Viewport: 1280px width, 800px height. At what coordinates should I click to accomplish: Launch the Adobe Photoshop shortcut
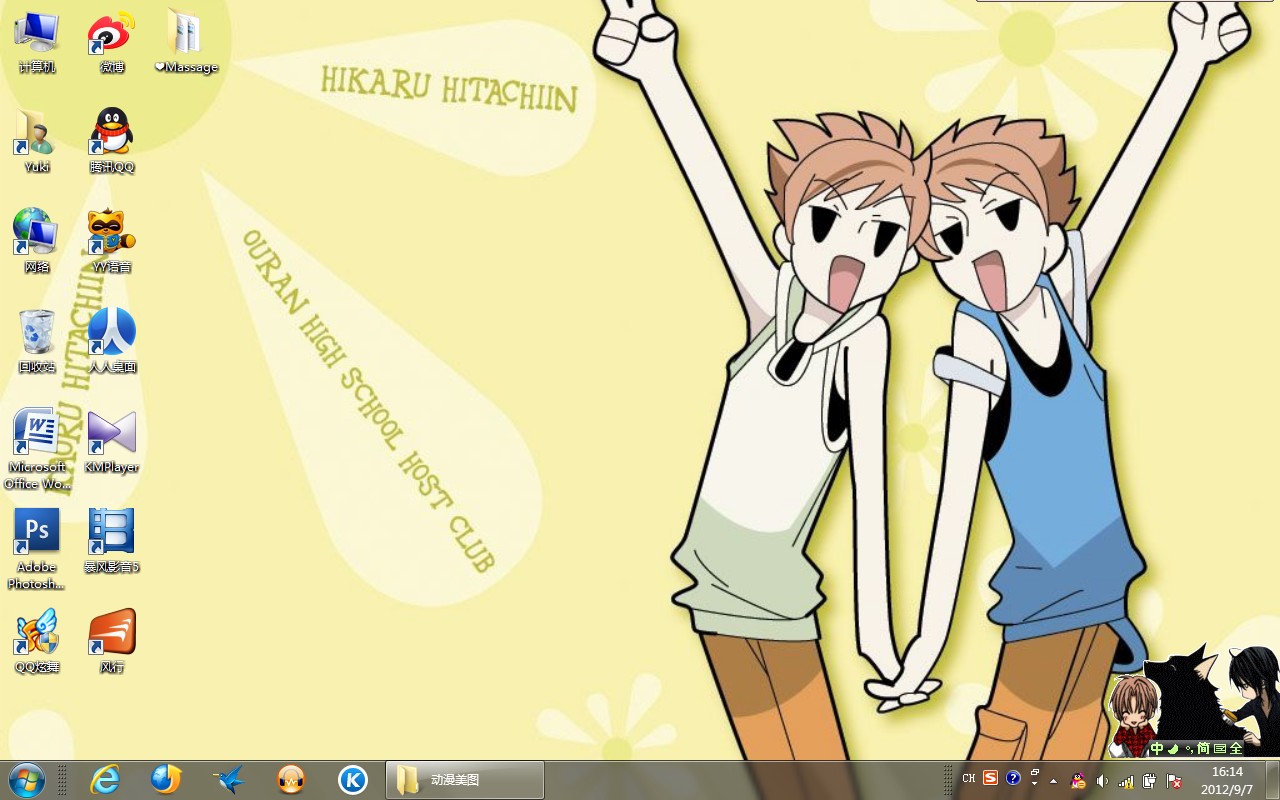pyautogui.click(x=37, y=549)
